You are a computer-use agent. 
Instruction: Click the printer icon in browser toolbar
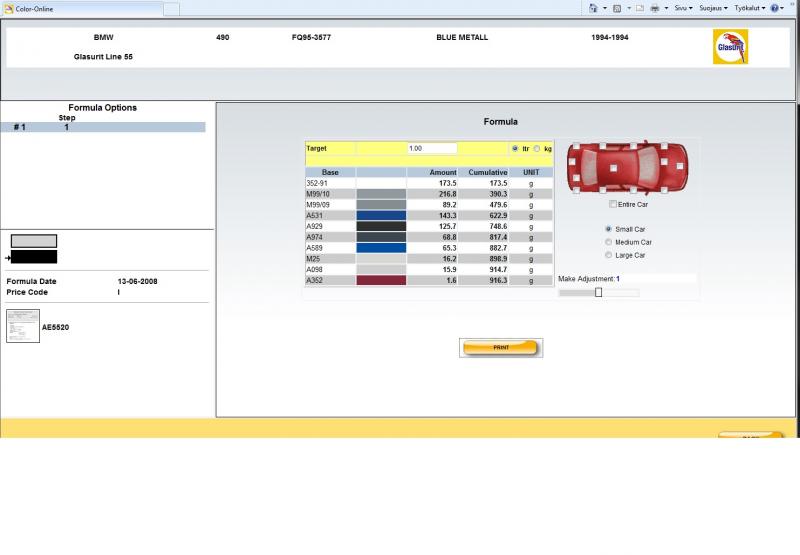[x=654, y=8]
